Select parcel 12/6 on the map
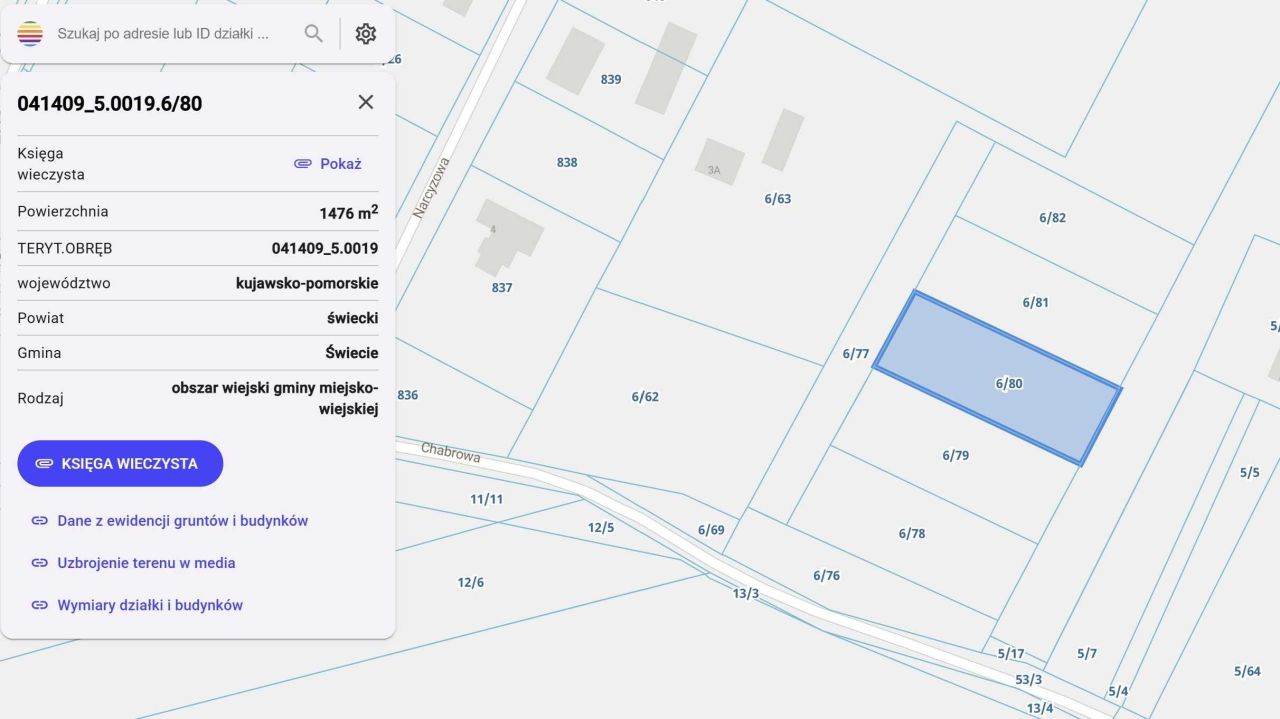Viewport: 1280px width, 719px height. click(471, 582)
